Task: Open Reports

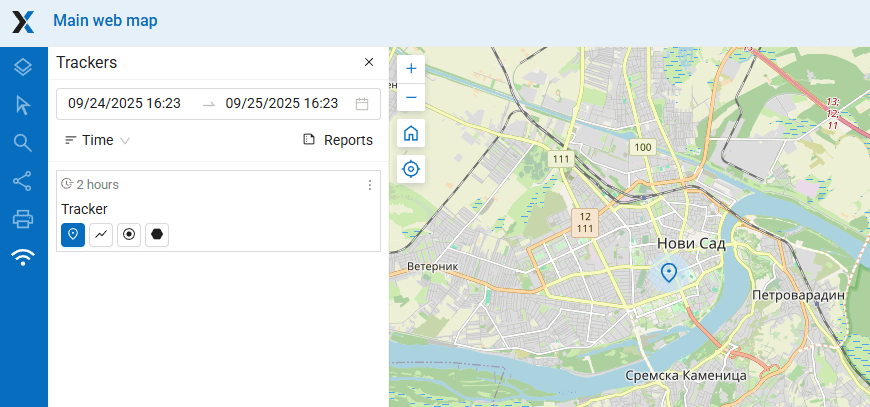Action: pos(338,140)
